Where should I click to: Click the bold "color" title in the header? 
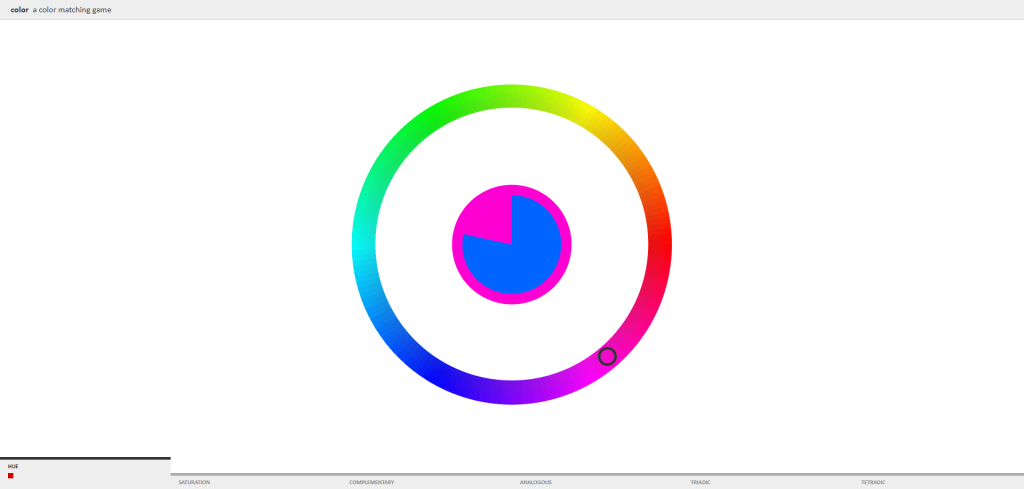point(18,9)
